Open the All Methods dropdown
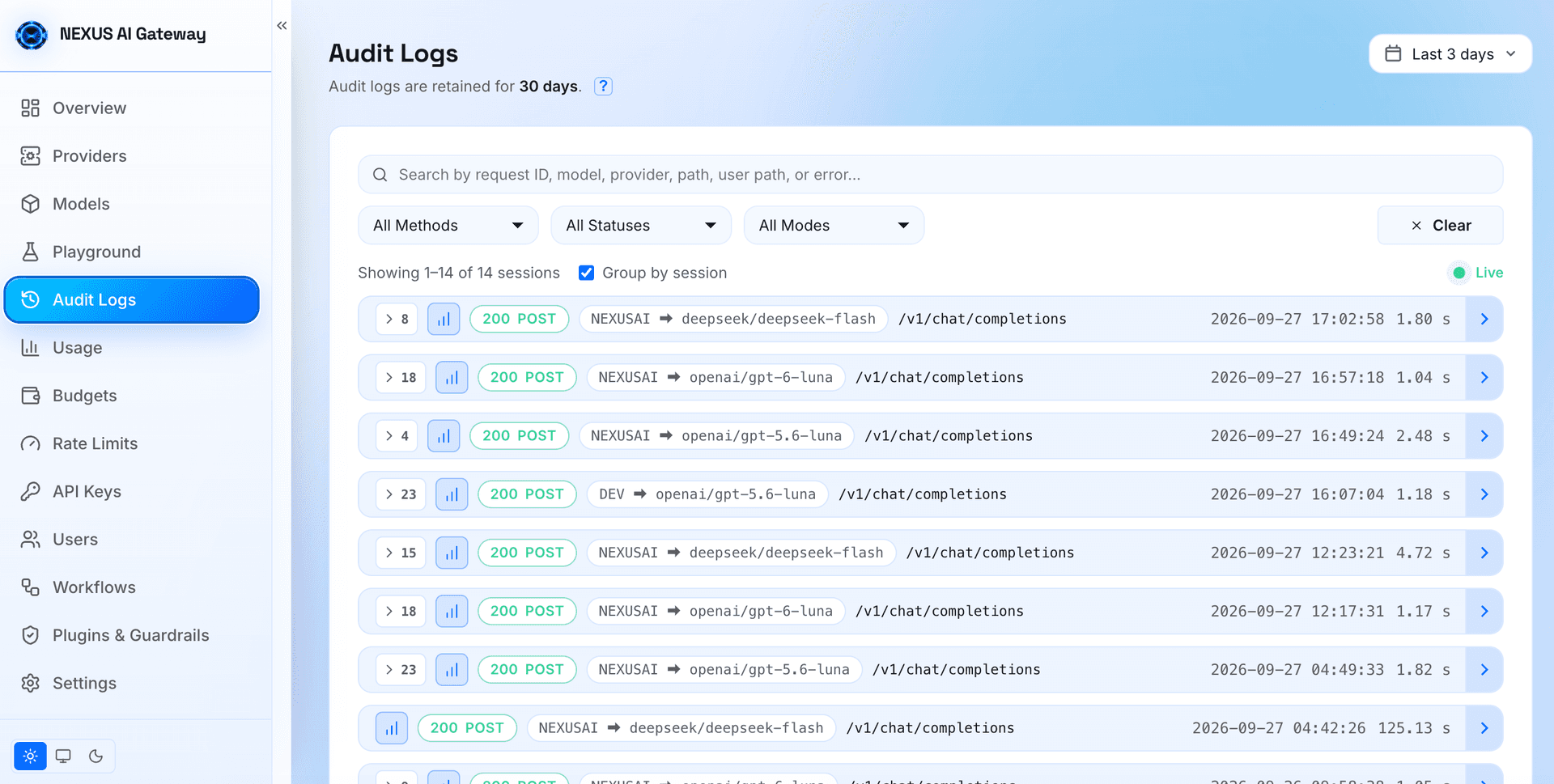This screenshot has height=784, width=1554. (x=448, y=225)
